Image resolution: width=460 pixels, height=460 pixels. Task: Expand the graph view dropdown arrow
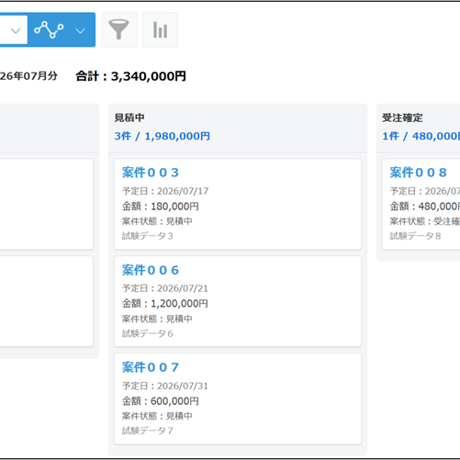coord(80,31)
